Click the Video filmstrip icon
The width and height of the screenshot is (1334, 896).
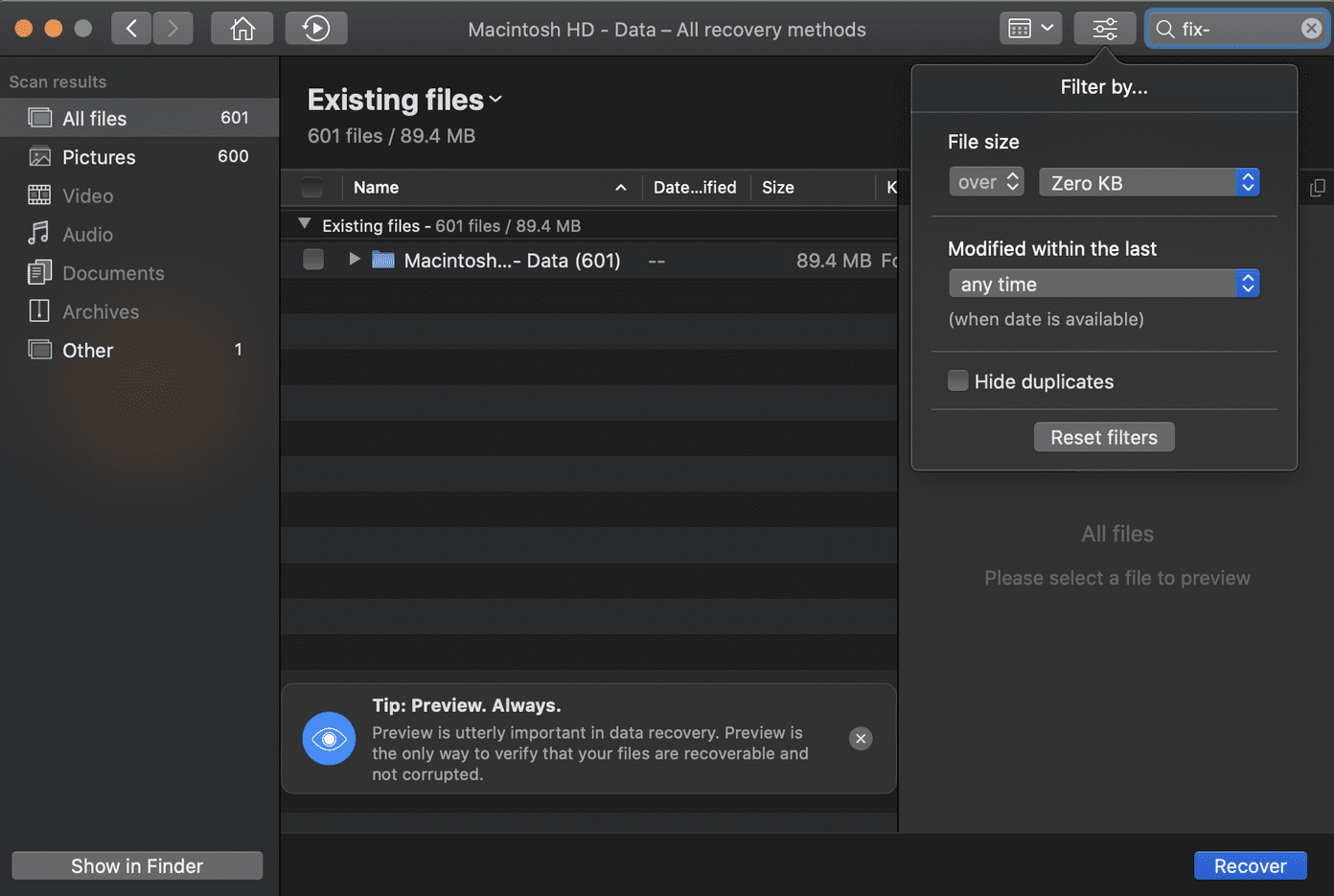(39, 195)
